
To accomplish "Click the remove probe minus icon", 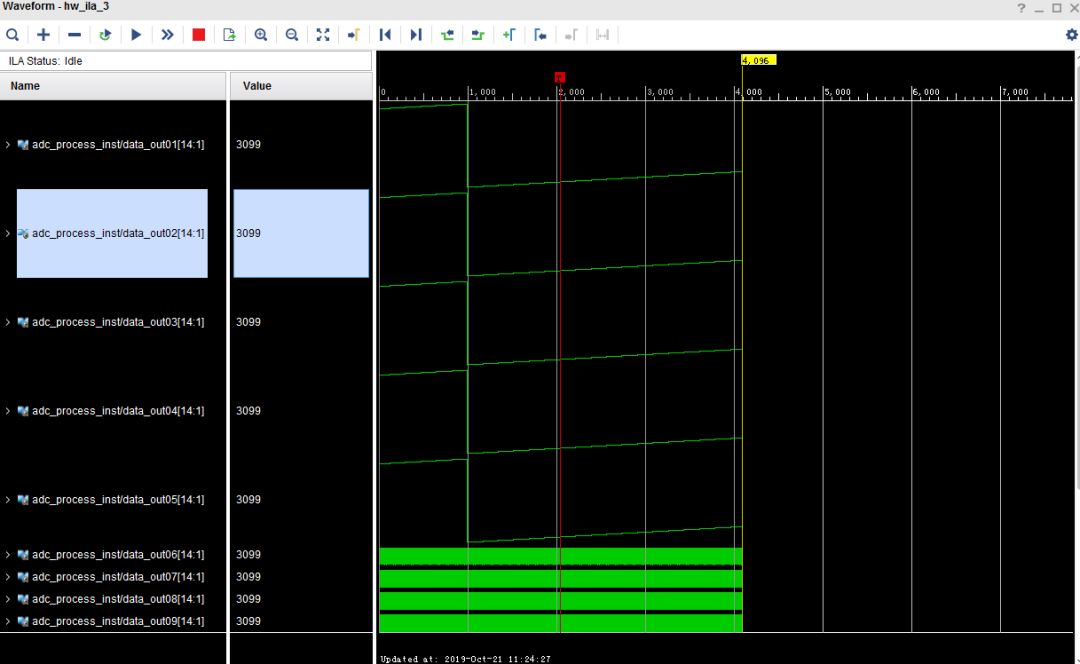I will (74, 34).
